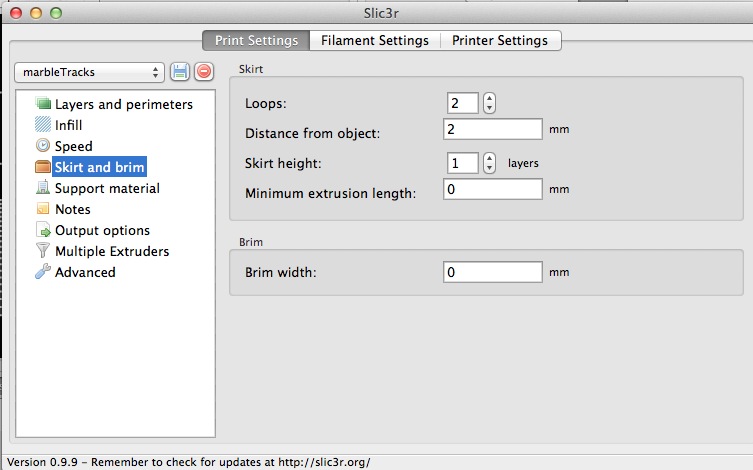Switch to the Printer Settings tab
Viewport: 753px width, 470px height.
click(500, 40)
